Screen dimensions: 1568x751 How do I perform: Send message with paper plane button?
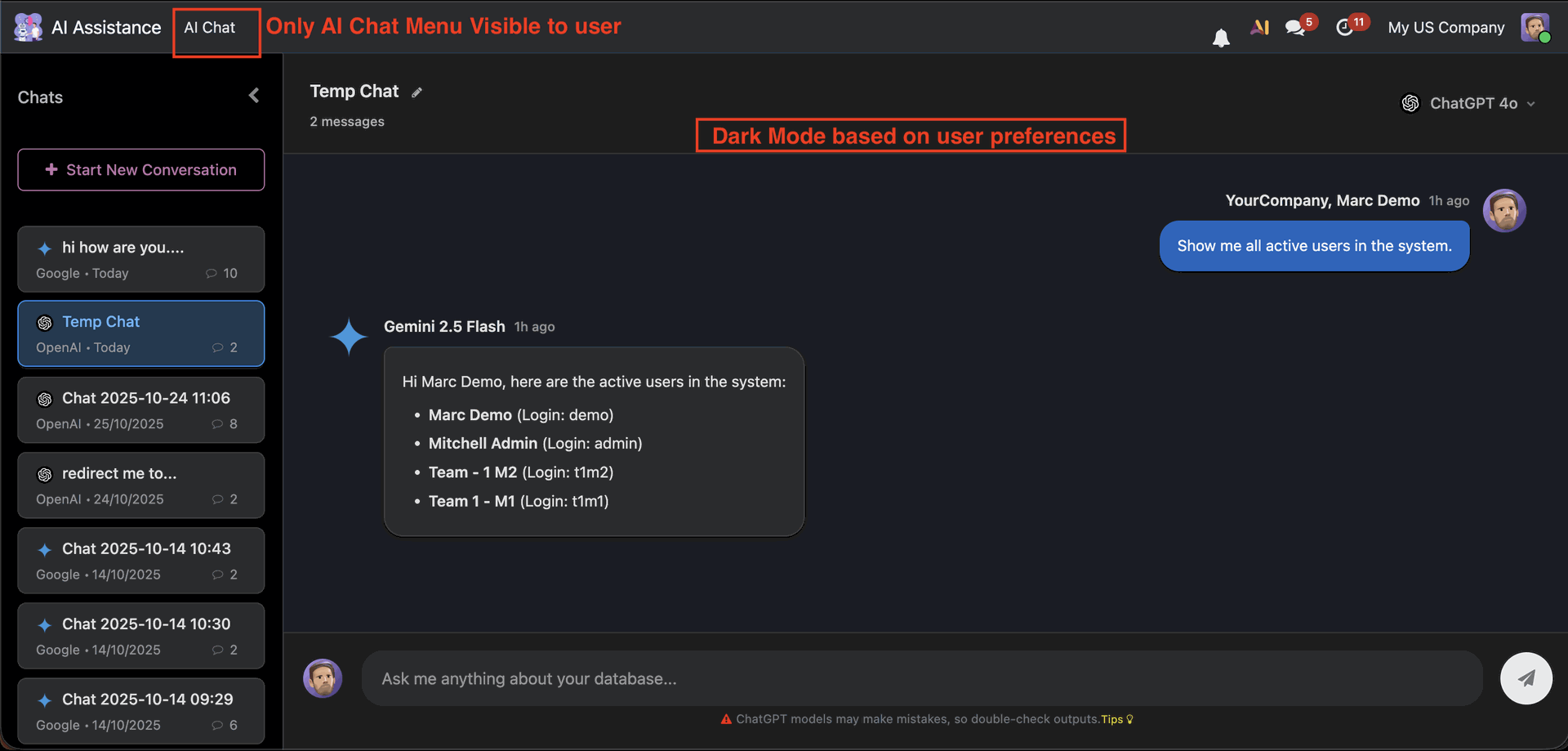[1526, 678]
